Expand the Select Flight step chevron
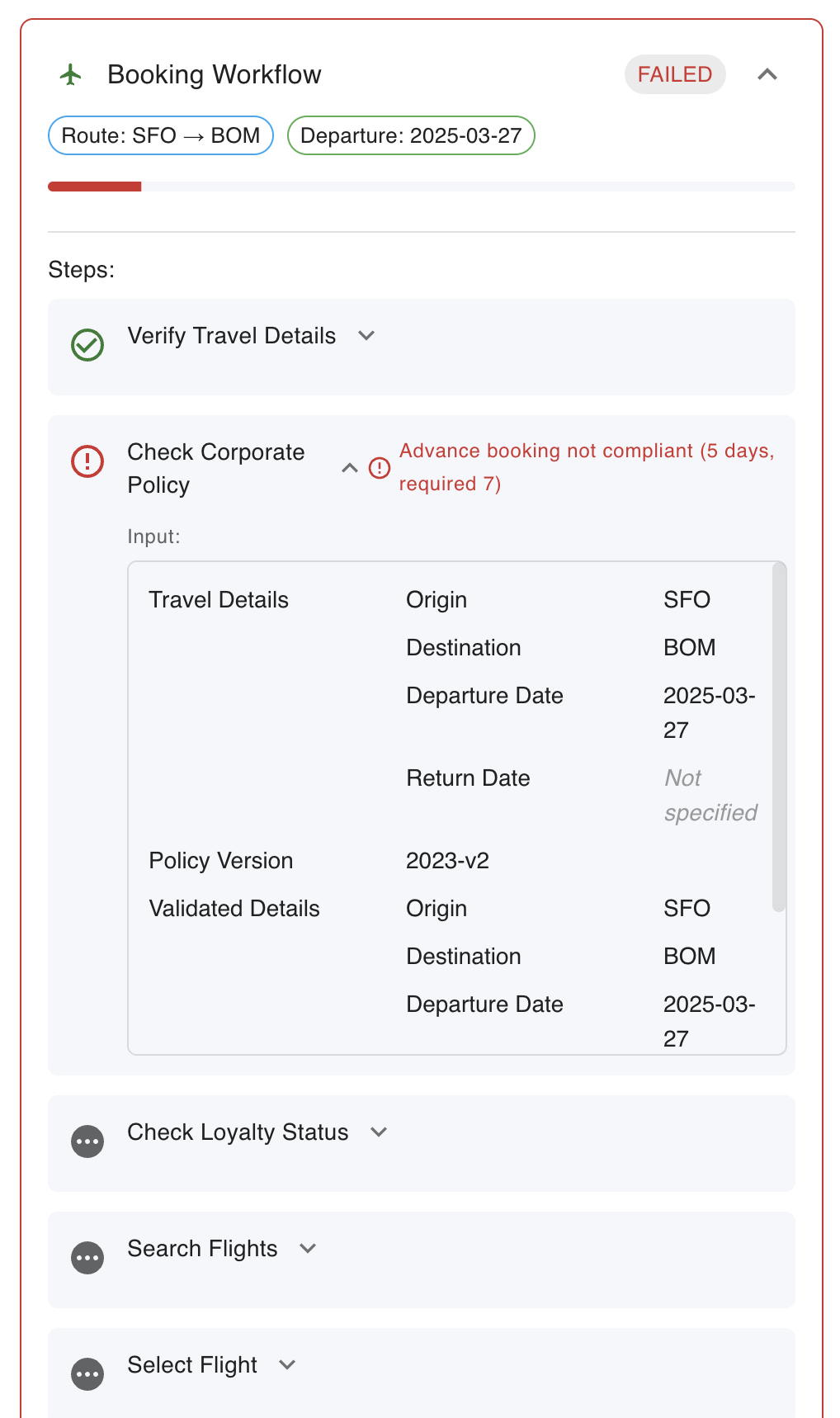The width and height of the screenshot is (840, 1418). [287, 1364]
